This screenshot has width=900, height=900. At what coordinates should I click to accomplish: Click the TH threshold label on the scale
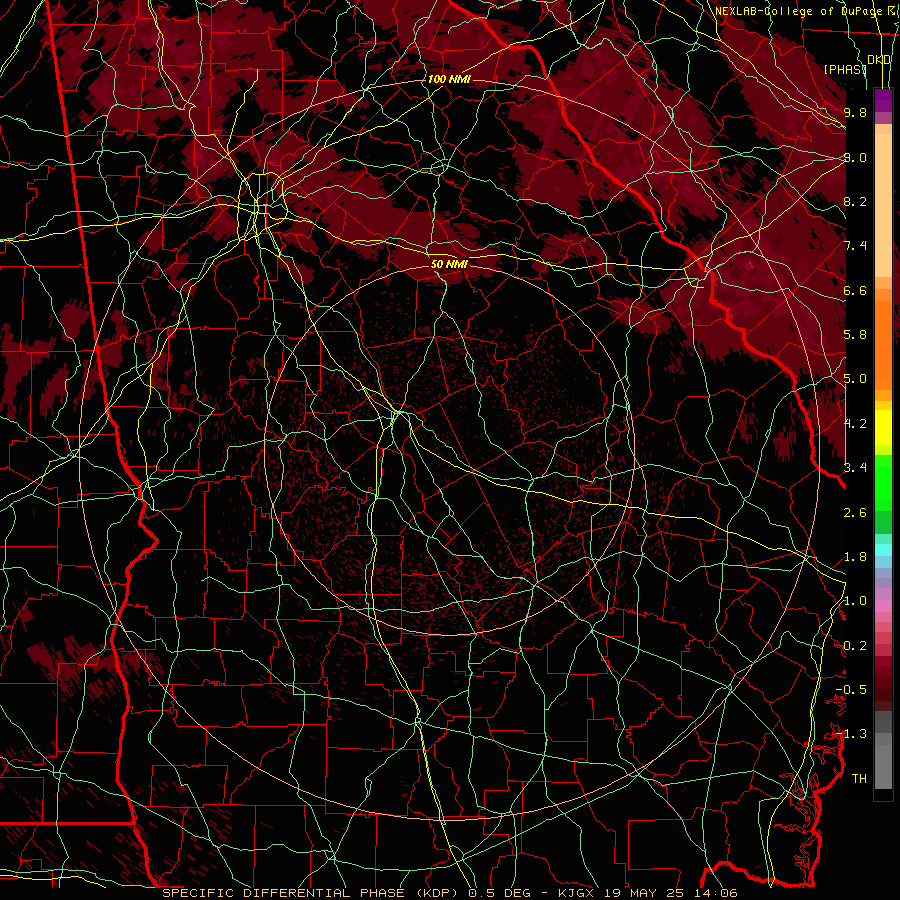(859, 779)
